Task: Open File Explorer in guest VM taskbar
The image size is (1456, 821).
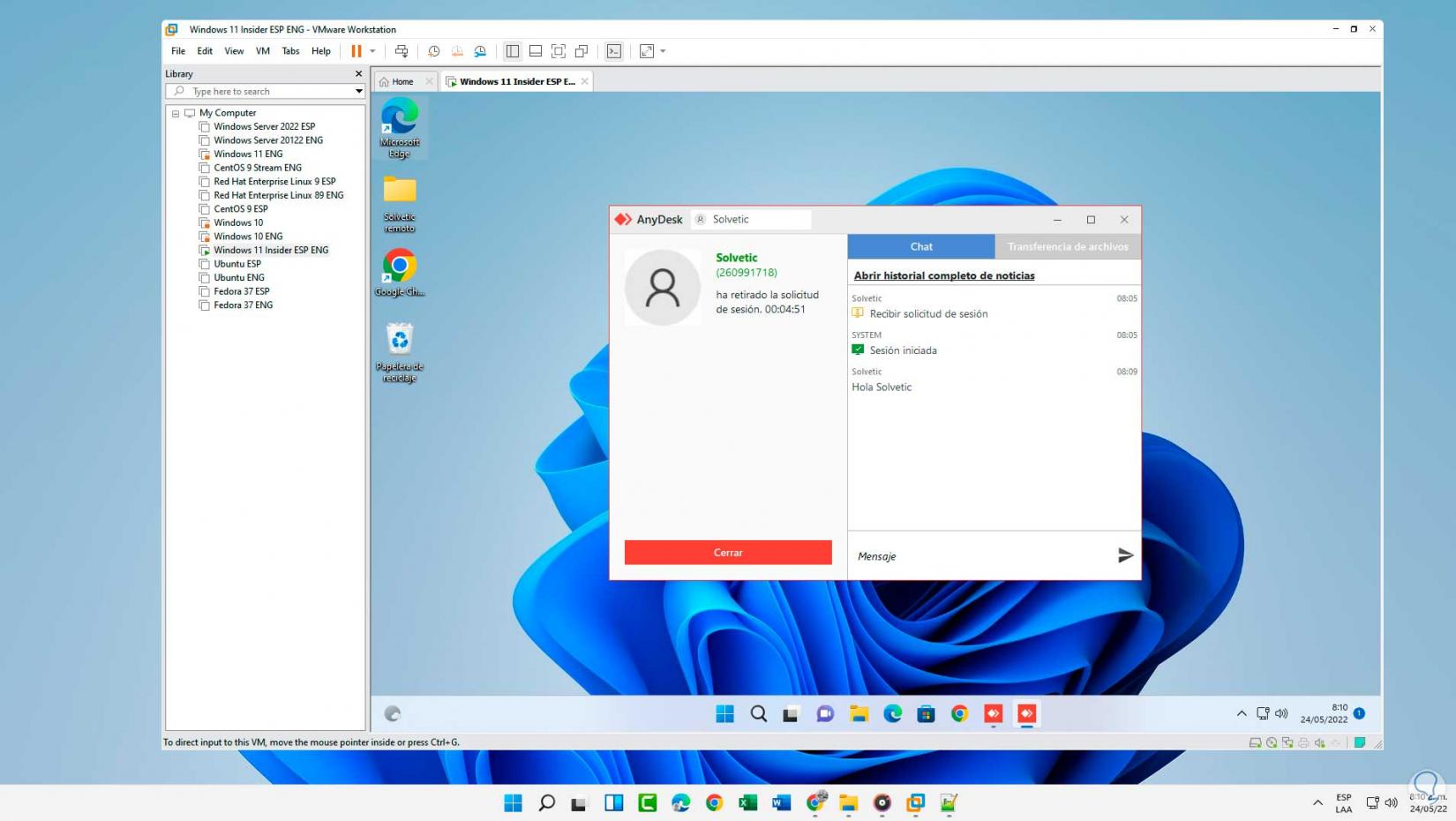Action: [x=859, y=713]
